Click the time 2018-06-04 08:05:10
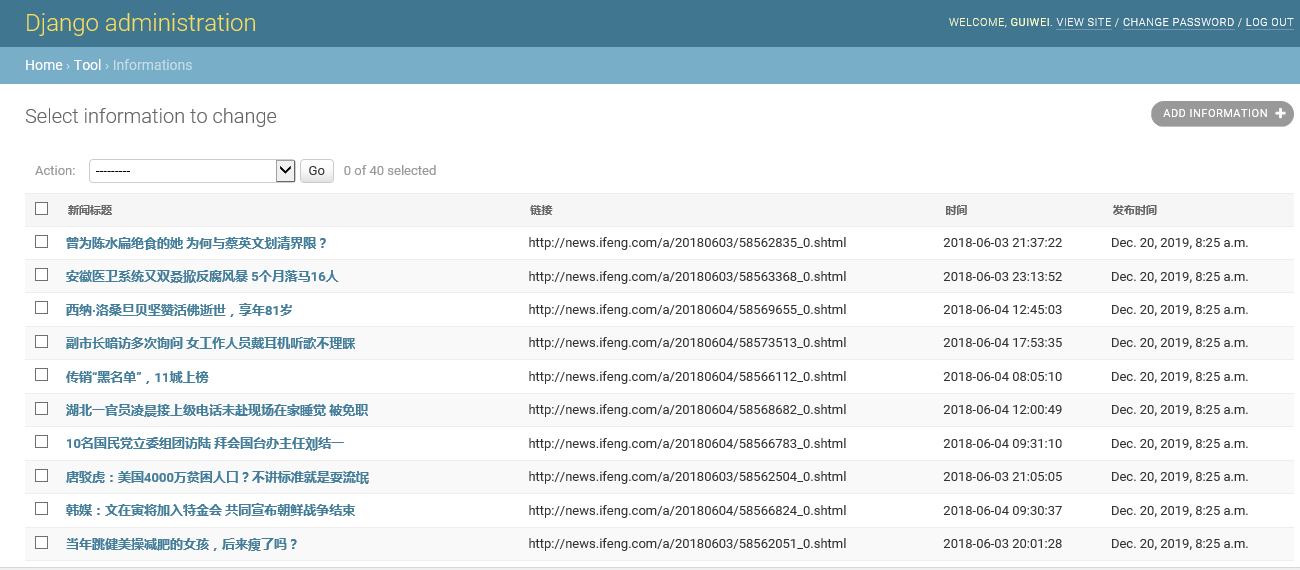This screenshot has width=1300, height=570. click(1002, 377)
